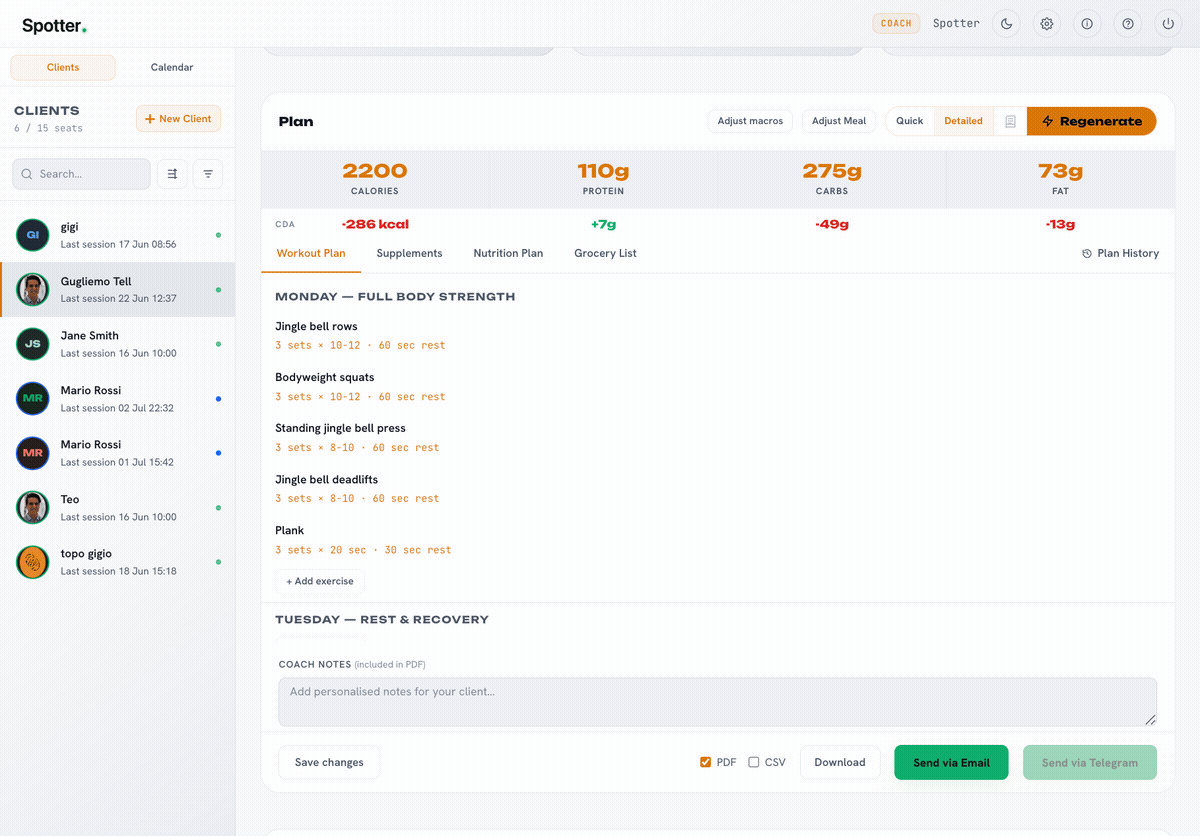Click Add exercise under Monday
Viewport: 1200px width, 836px height.
(x=320, y=581)
